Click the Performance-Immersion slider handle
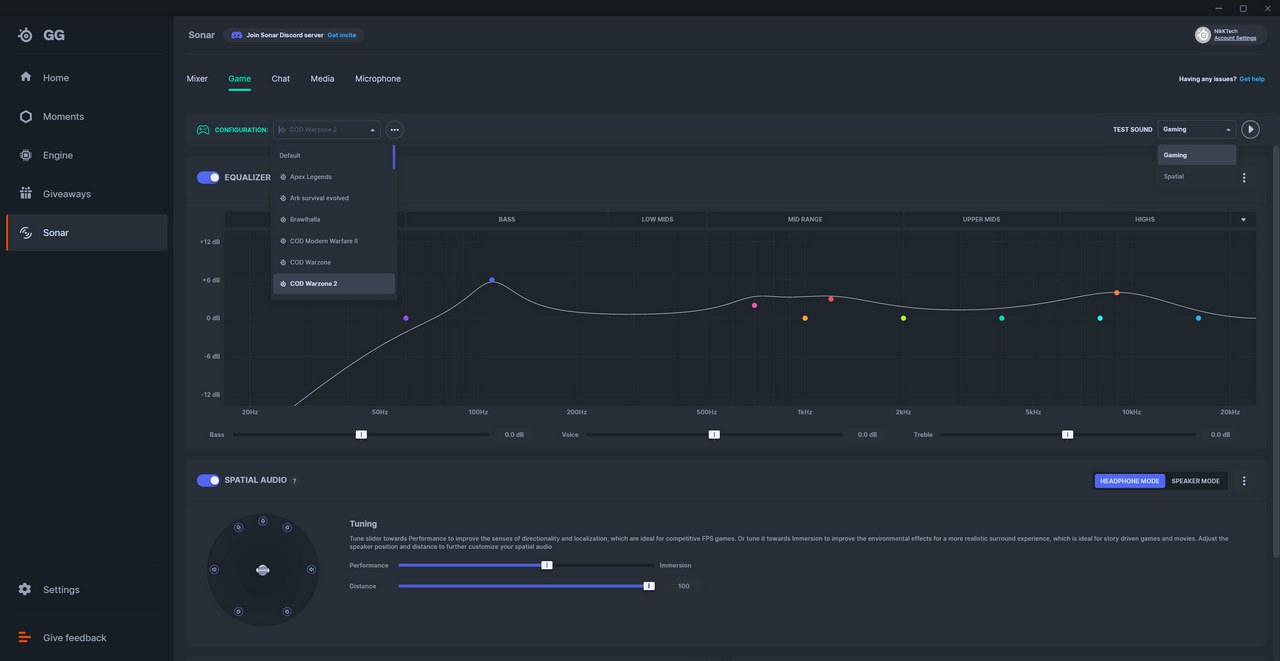This screenshot has height=661, width=1280. pos(547,565)
